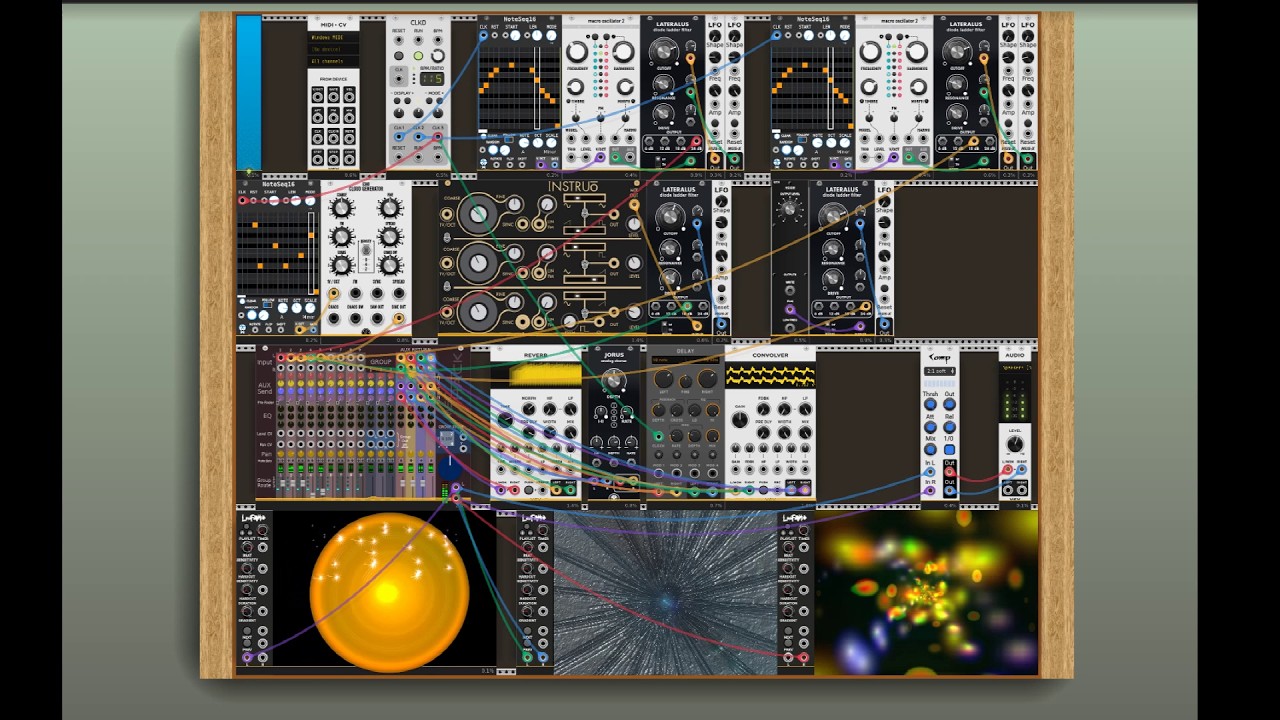The height and width of the screenshot is (720, 1280).
Task: Adjust the first NoteSeq16 LEN knob
Action: 537,35
